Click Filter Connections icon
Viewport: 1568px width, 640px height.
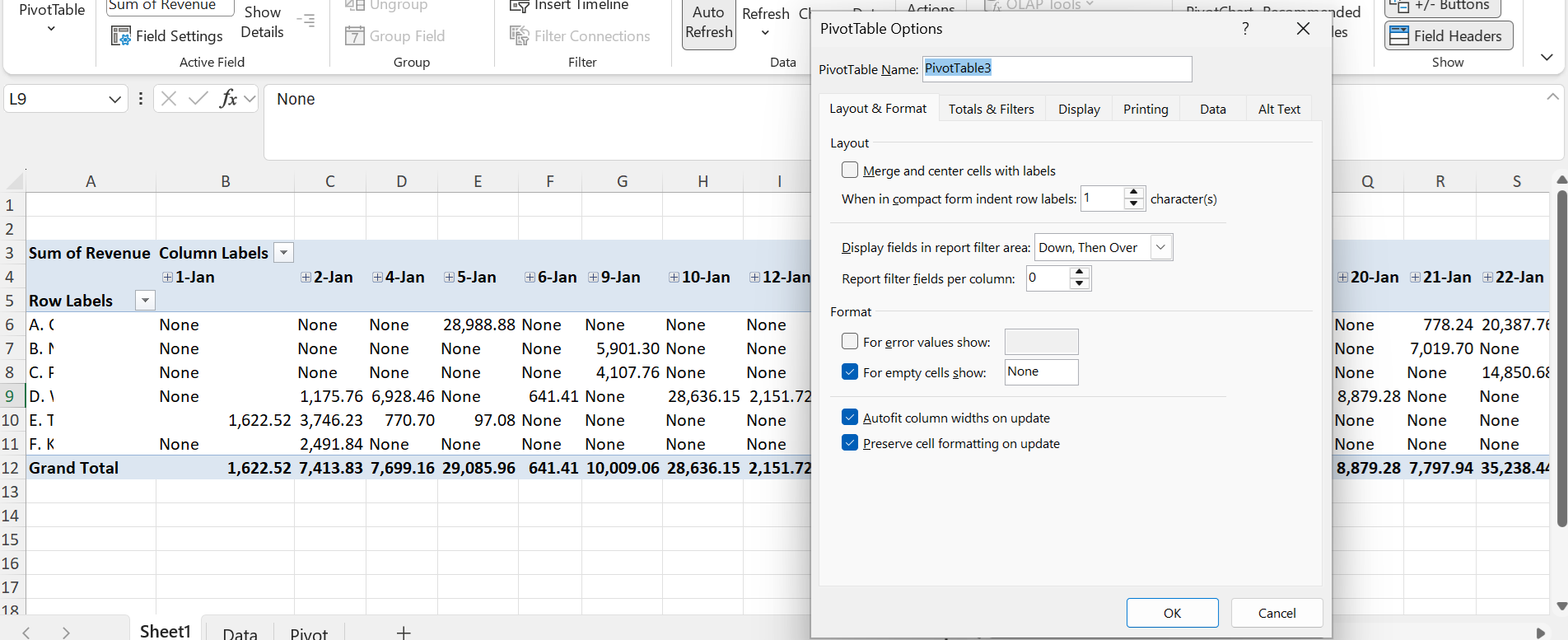tap(519, 35)
